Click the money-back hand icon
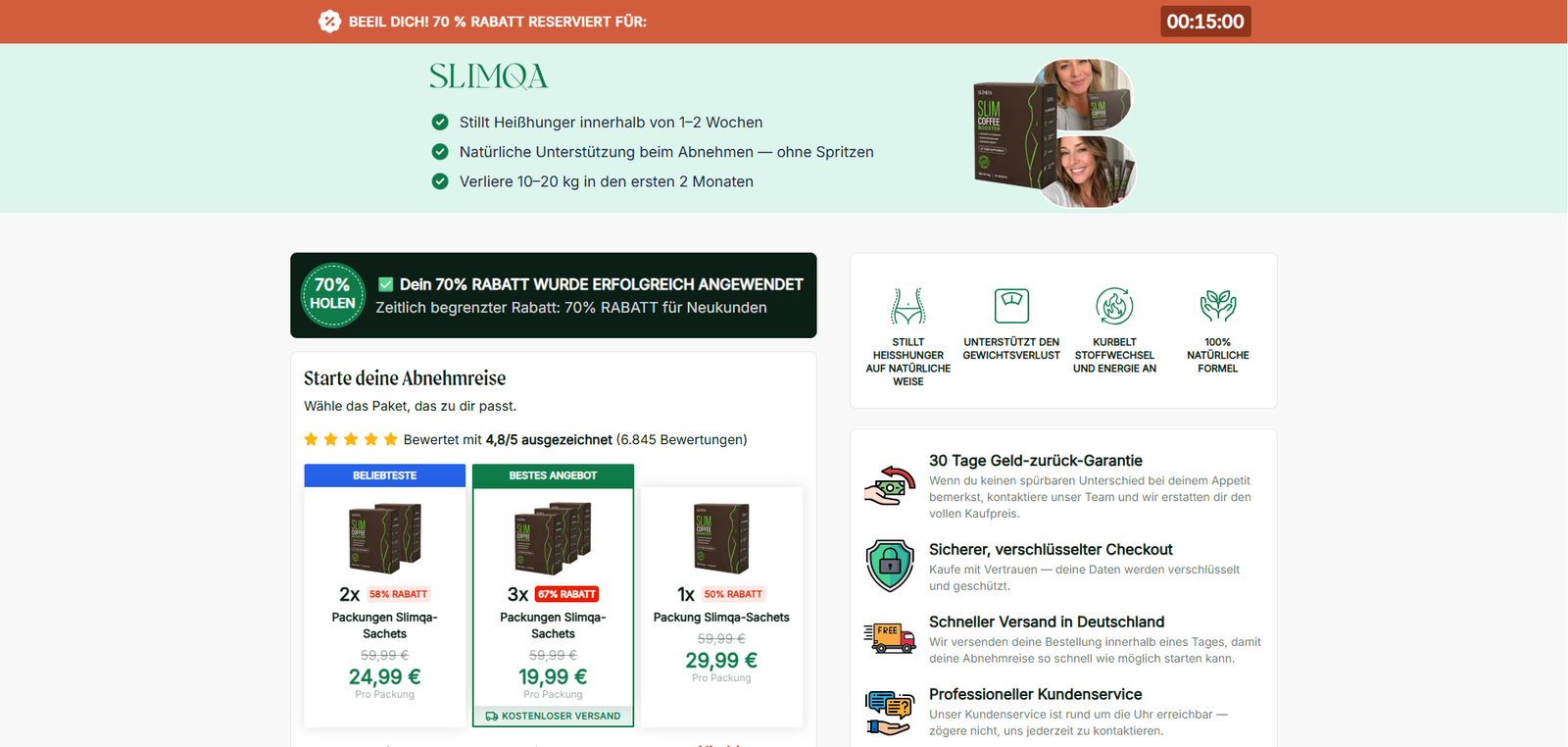The width and height of the screenshot is (1568, 747). click(x=890, y=486)
